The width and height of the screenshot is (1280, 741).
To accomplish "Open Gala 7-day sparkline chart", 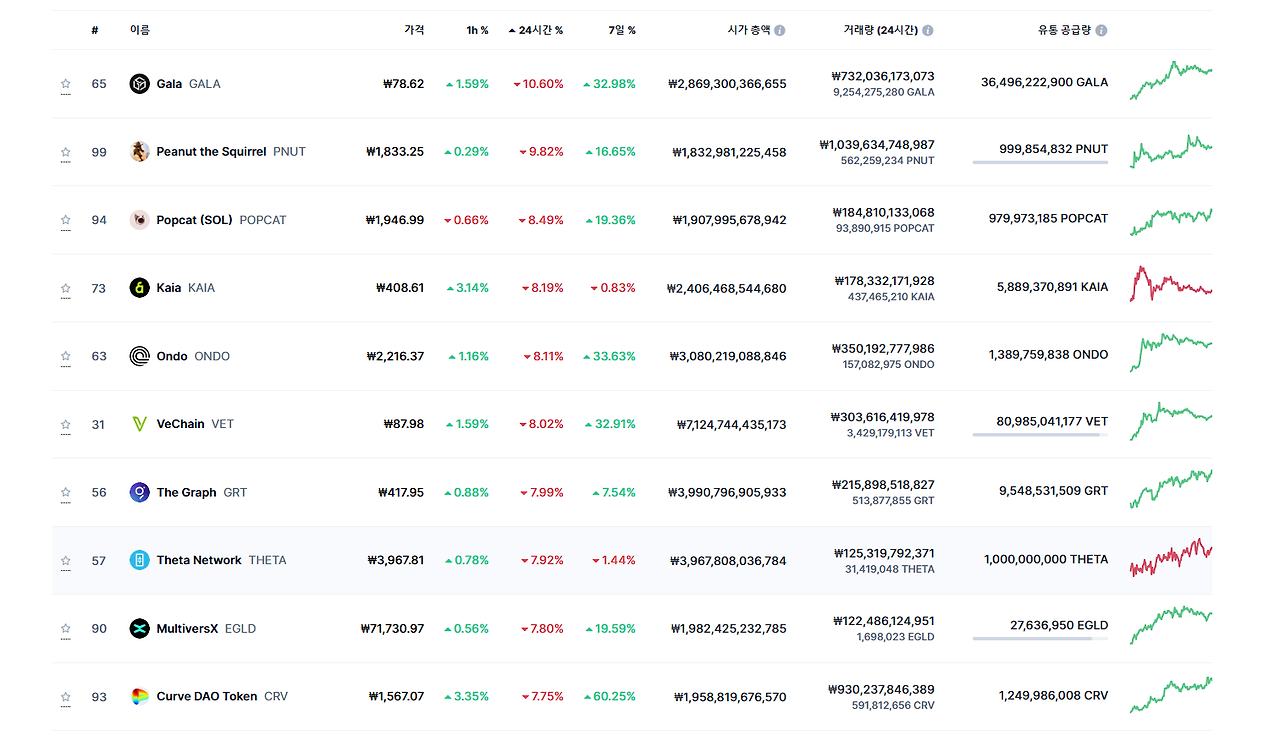I will 1171,81.
